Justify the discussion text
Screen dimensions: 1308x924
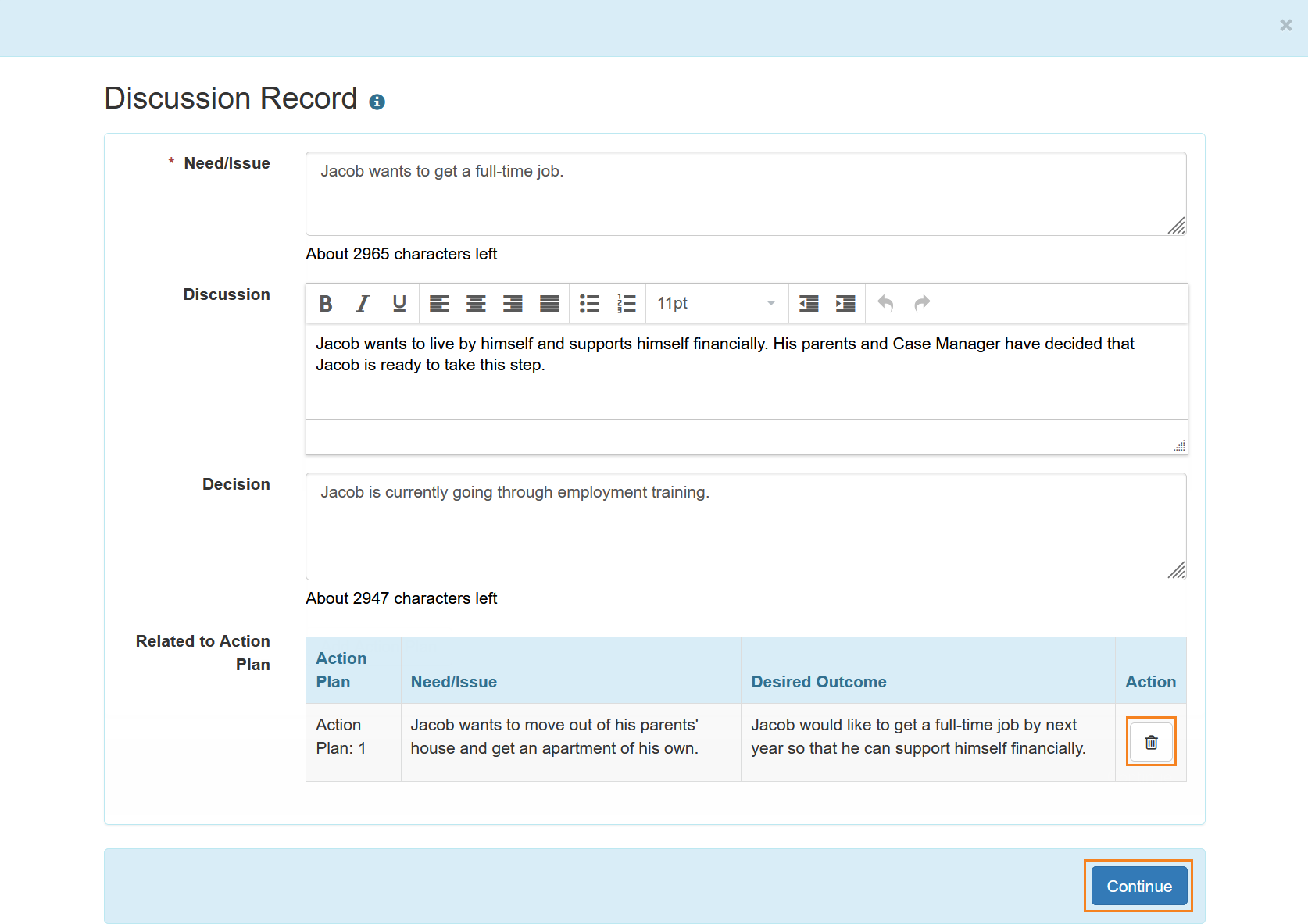click(549, 303)
